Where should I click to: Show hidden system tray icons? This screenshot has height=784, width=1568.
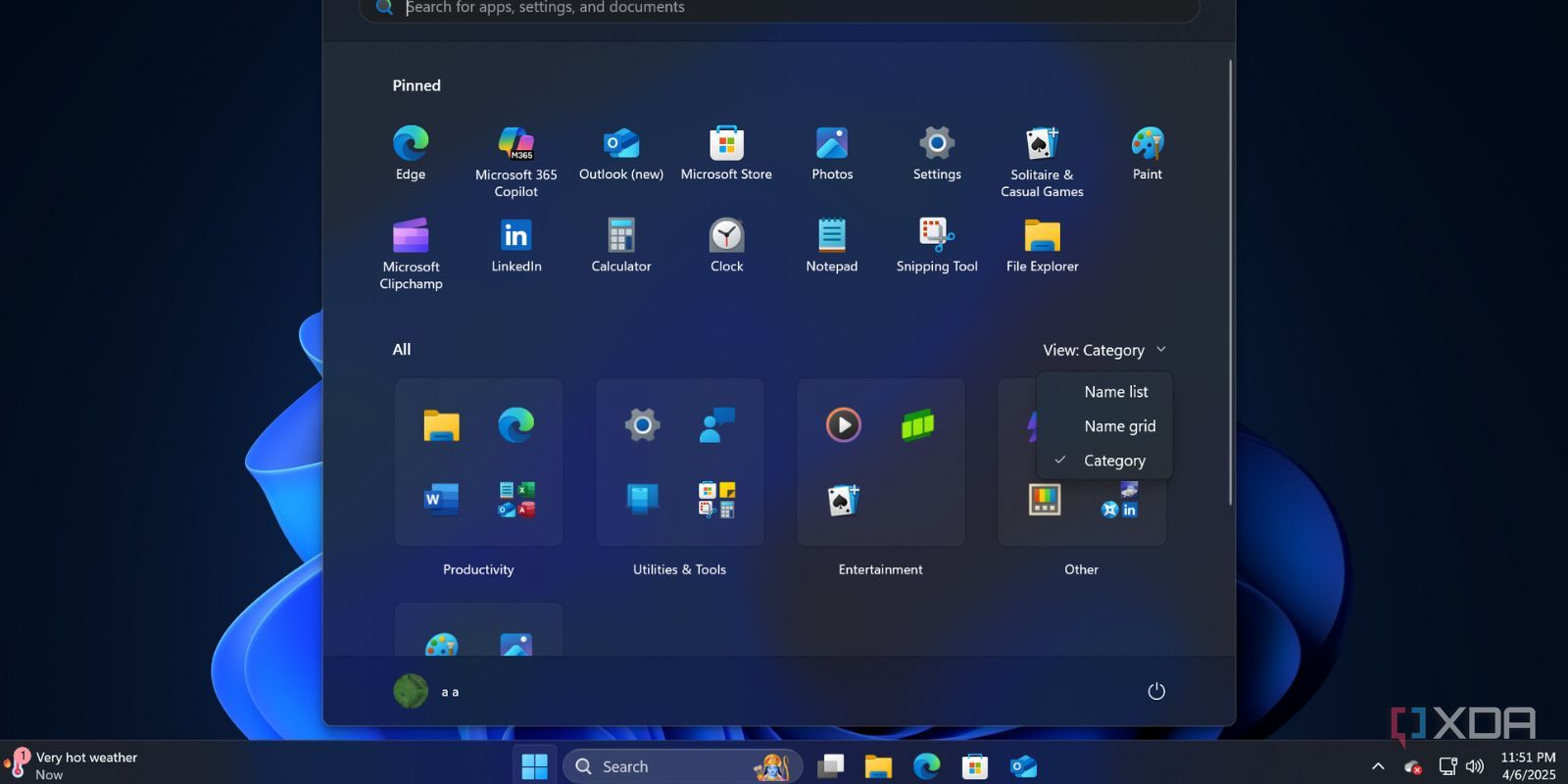1378,766
